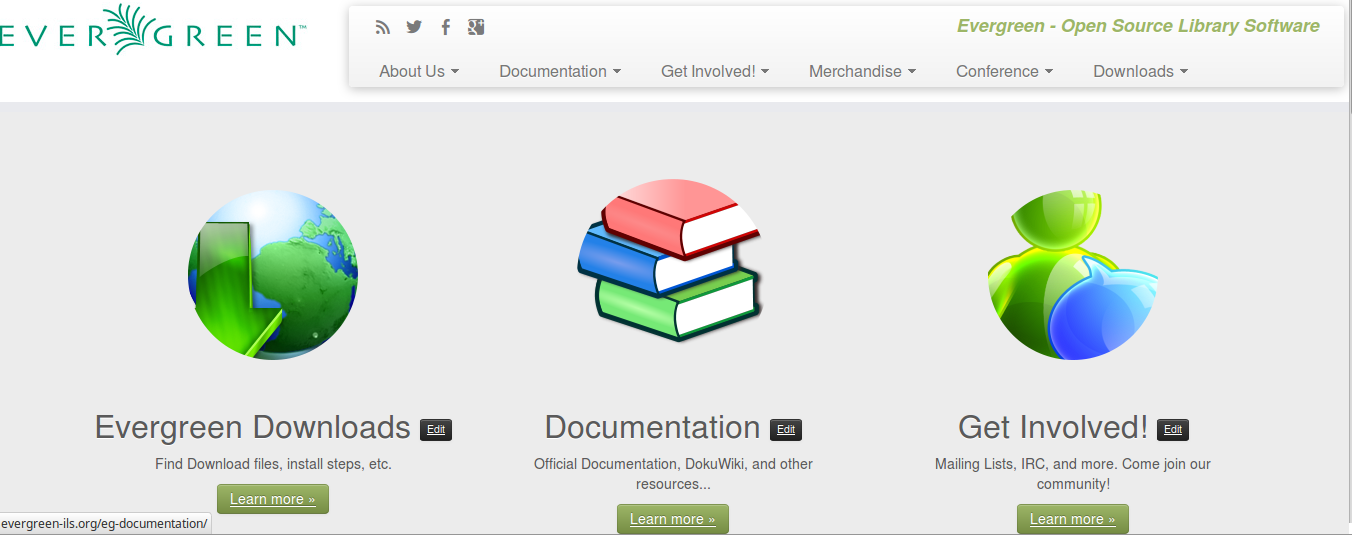Click Edit next to Get Involved! heading
Image resolution: width=1352 pixels, height=536 pixels.
tap(1173, 430)
